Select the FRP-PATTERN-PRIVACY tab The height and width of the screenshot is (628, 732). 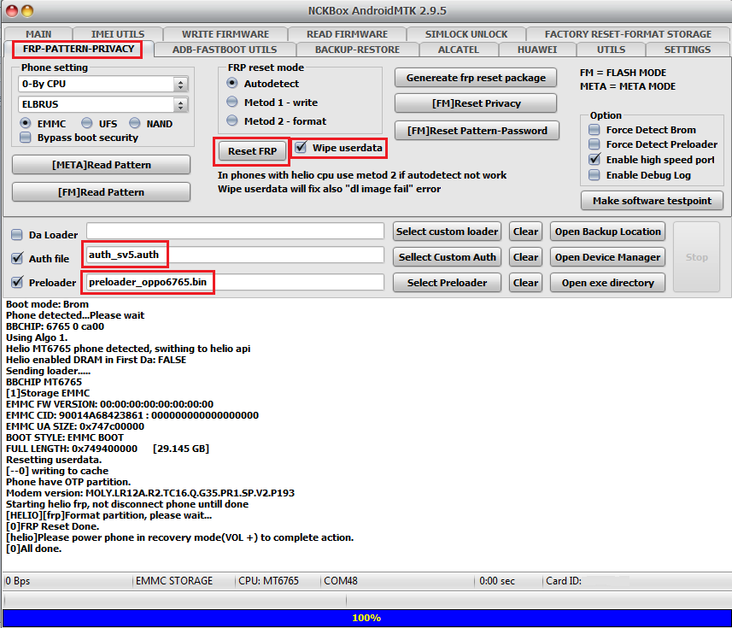78,49
